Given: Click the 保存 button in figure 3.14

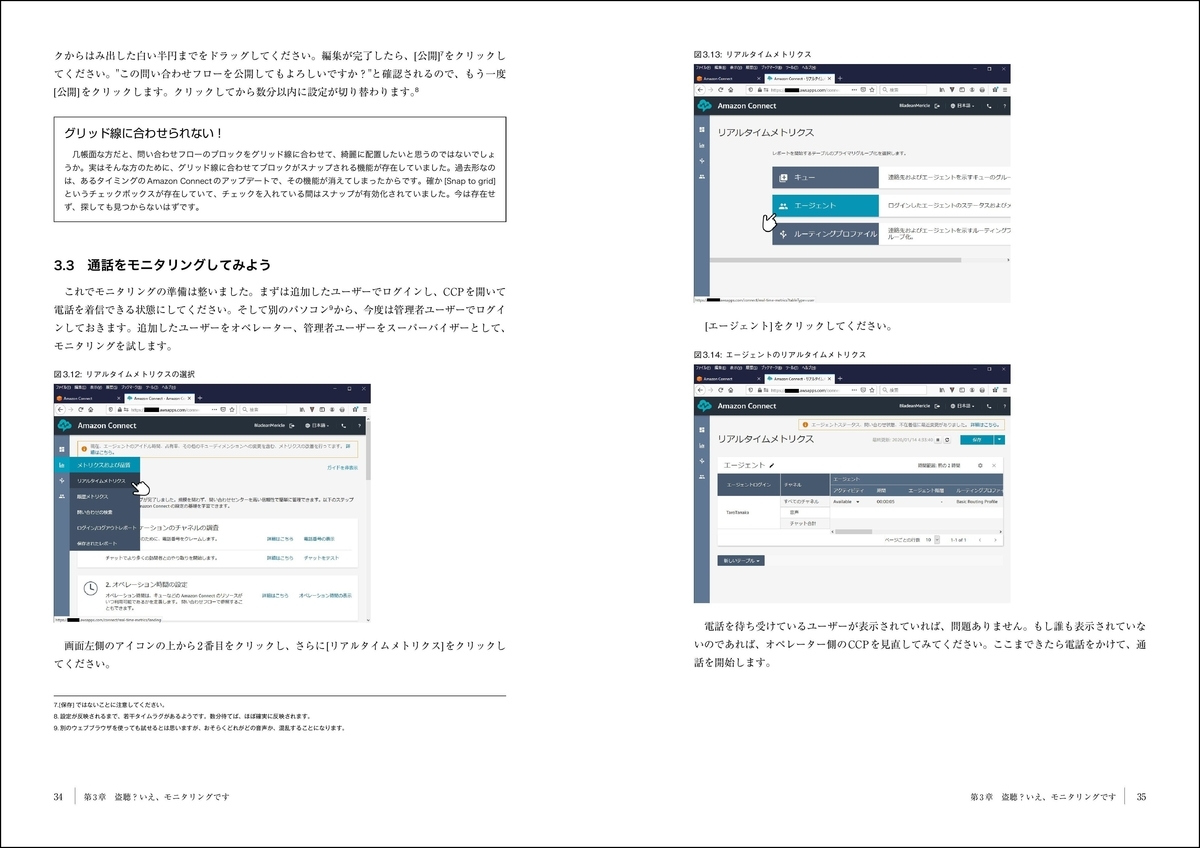Looking at the screenshot, I should click(x=976, y=439).
